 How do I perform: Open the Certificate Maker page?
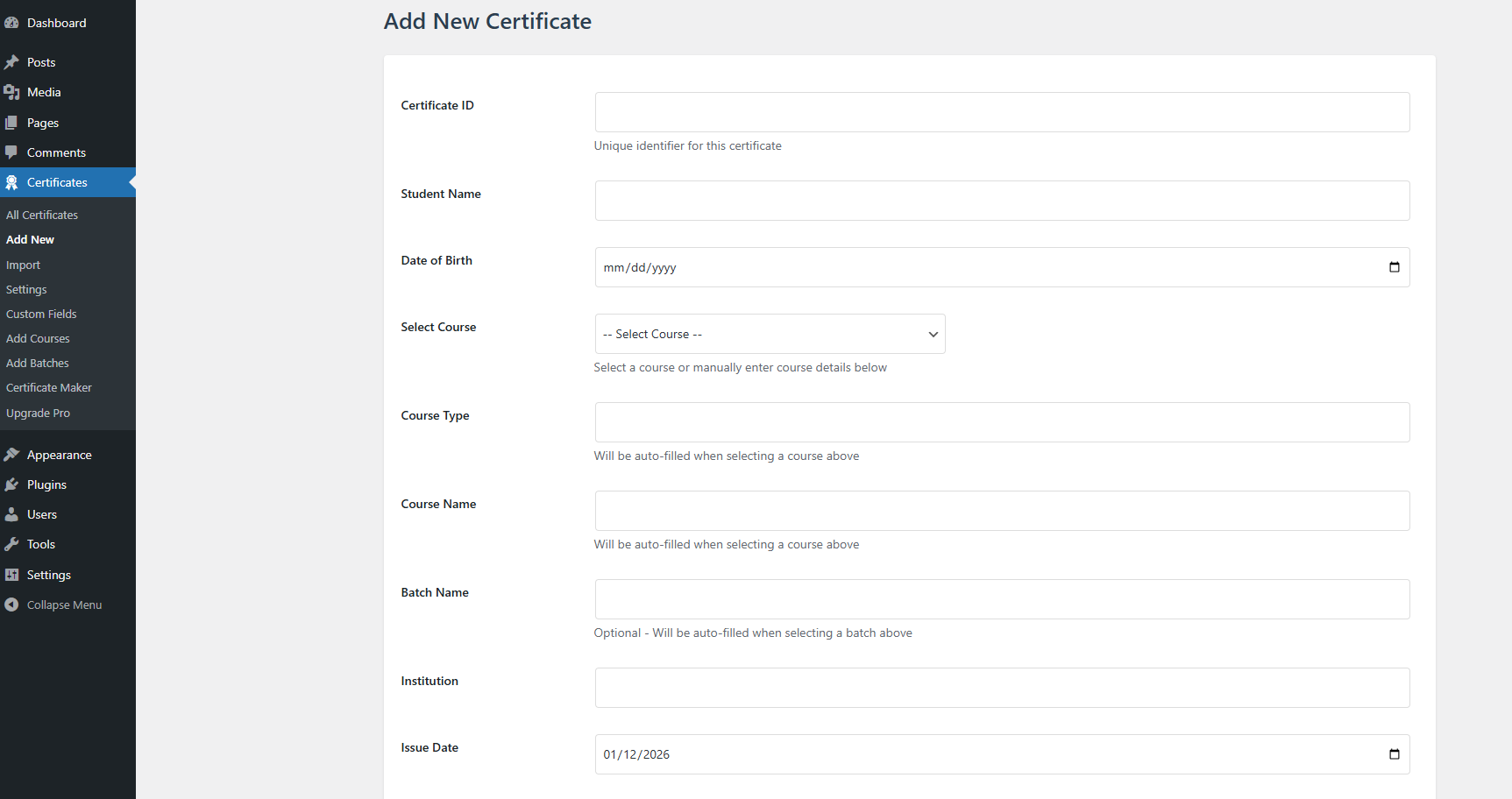tap(48, 387)
